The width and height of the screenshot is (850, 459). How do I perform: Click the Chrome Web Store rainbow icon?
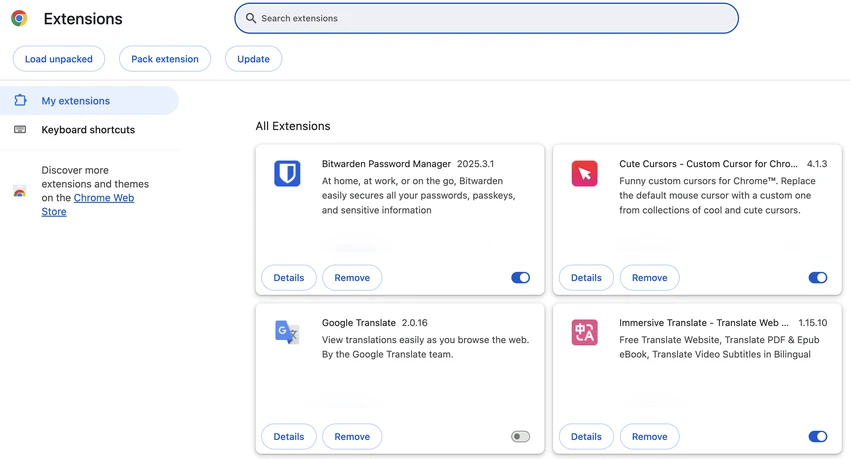[20, 191]
